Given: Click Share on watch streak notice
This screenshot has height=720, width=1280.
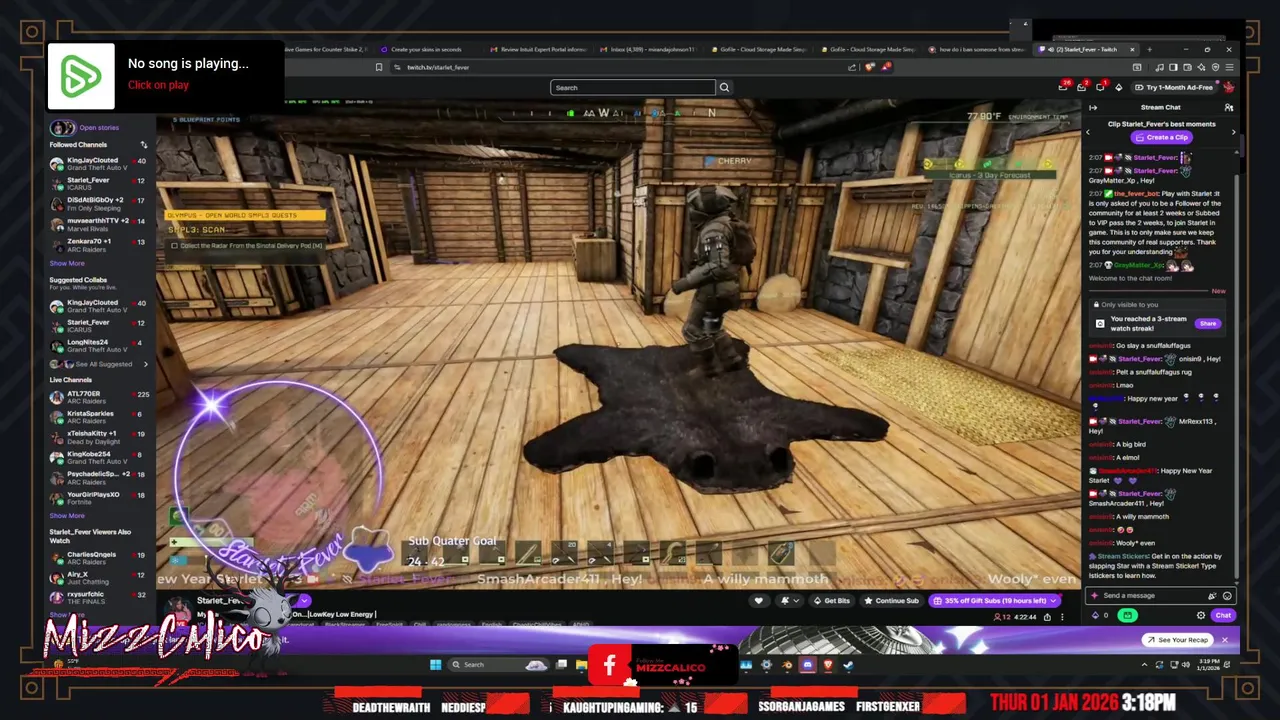Looking at the screenshot, I should tap(1208, 323).
